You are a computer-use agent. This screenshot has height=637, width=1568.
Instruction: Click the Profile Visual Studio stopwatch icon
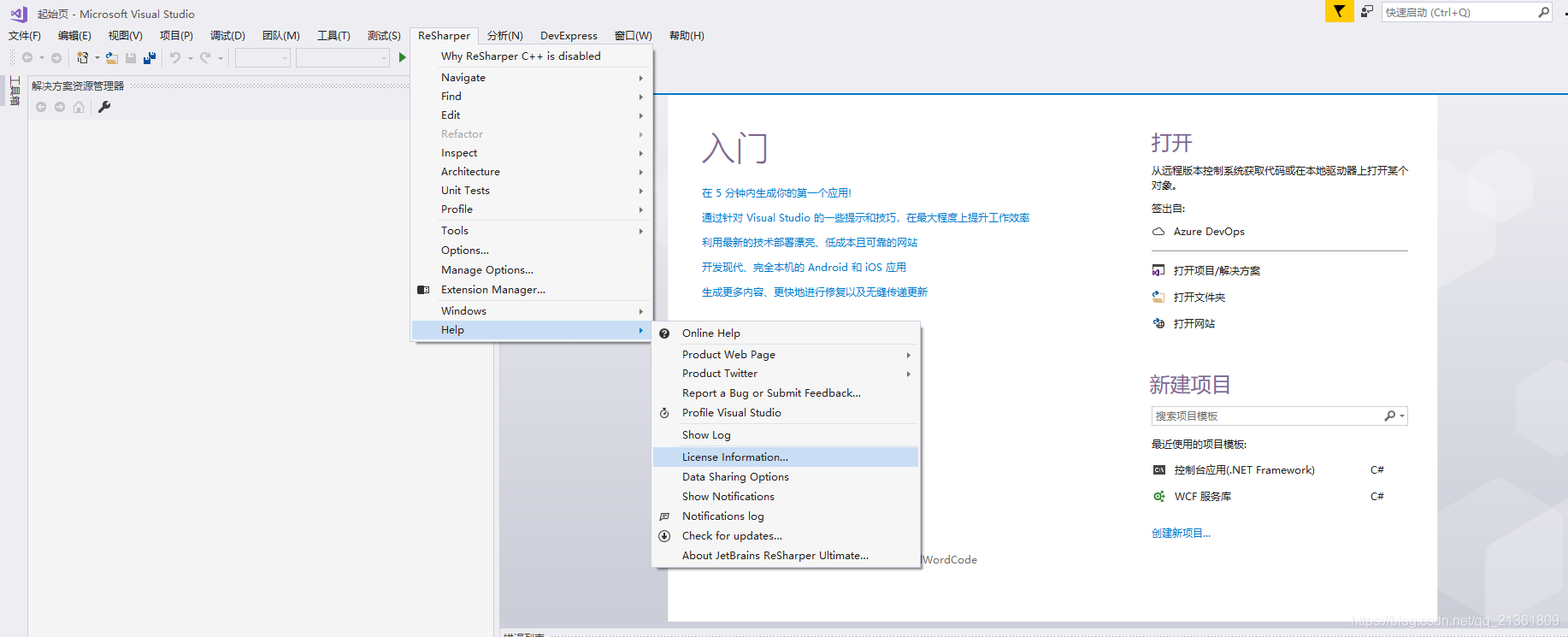664,413
